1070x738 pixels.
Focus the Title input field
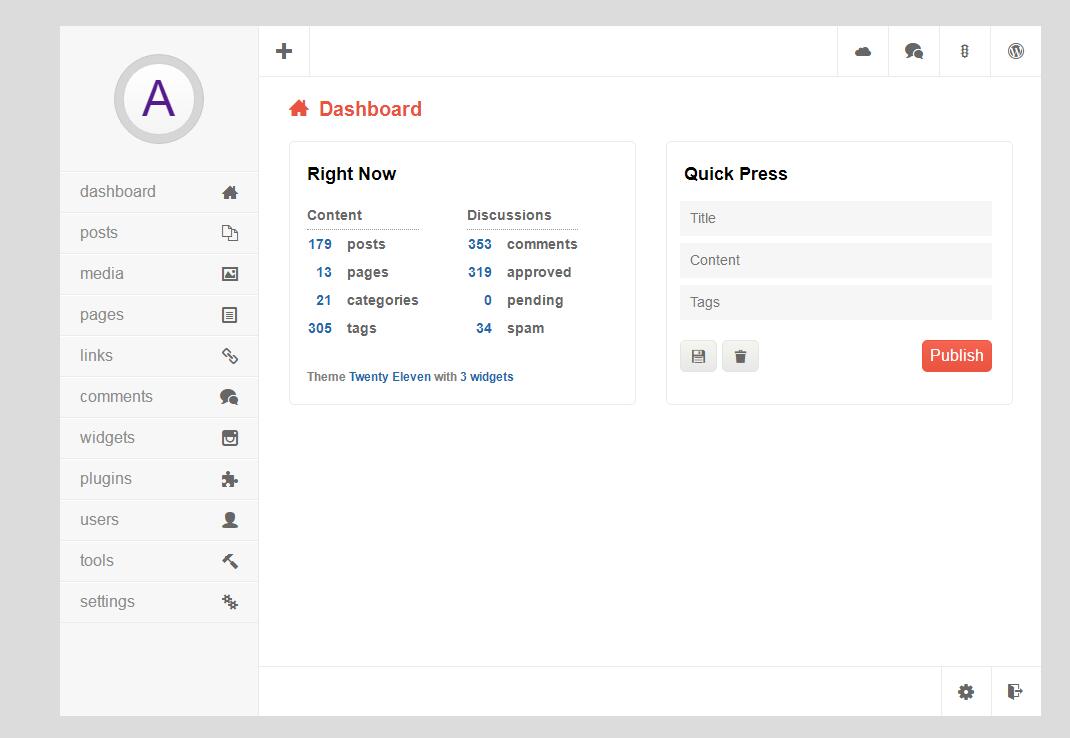[x=835, y=218]
